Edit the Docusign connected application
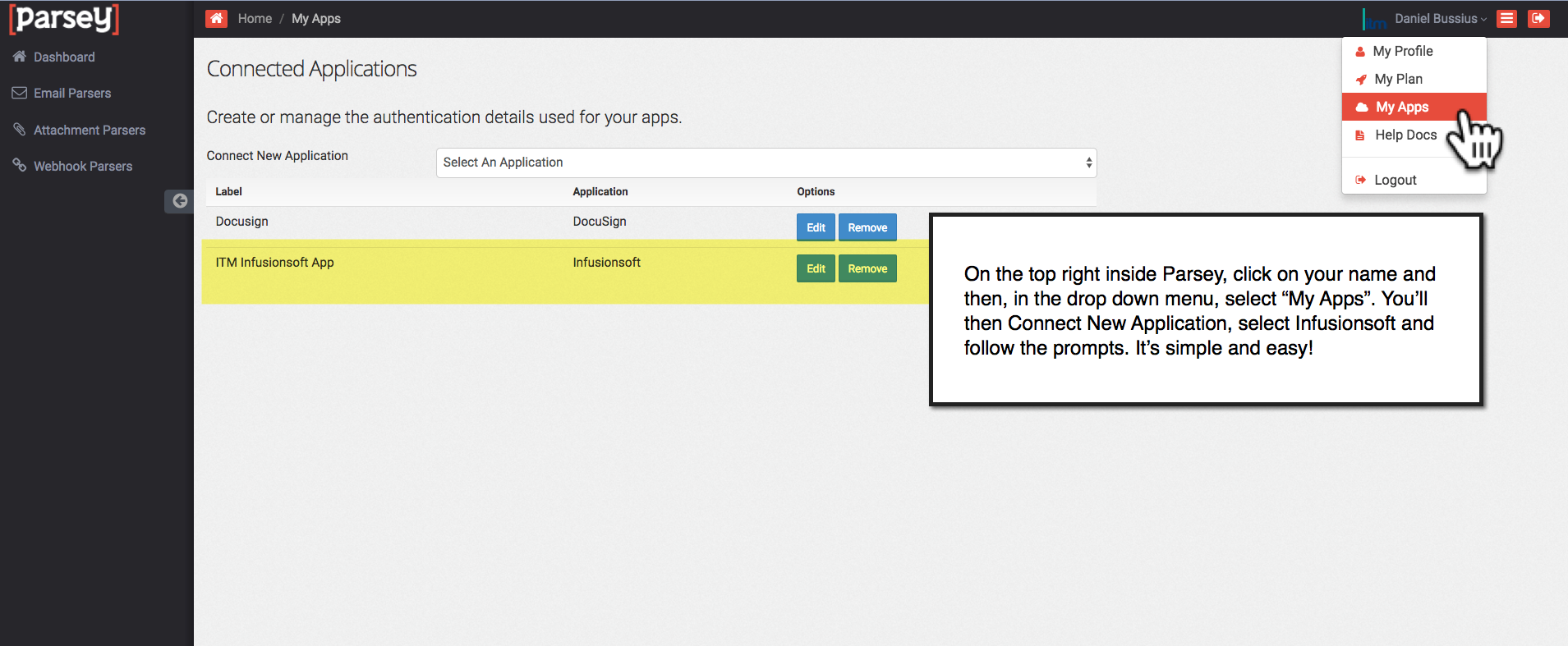The image size is (1568, 646). 816,227
